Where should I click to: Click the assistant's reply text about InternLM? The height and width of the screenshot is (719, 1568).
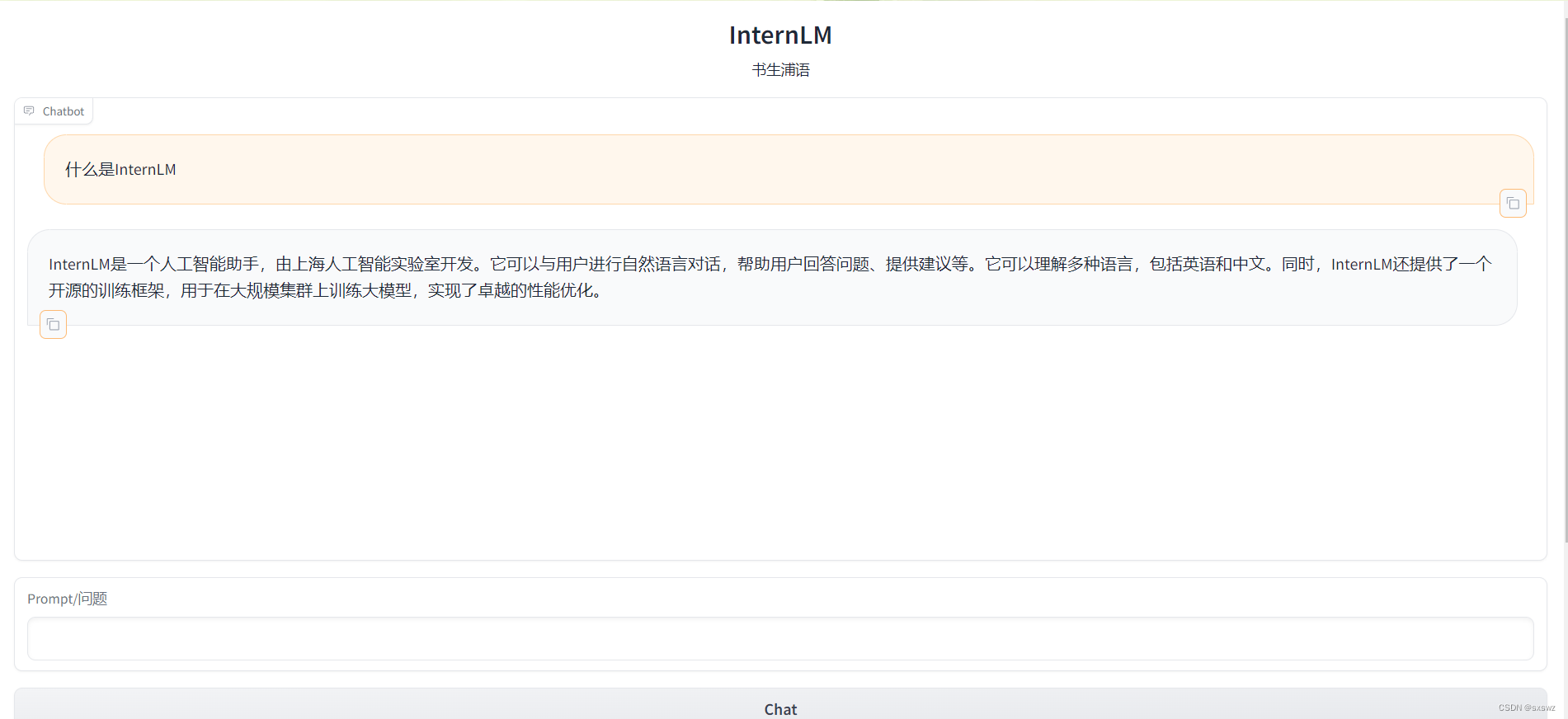click(770, 277)
